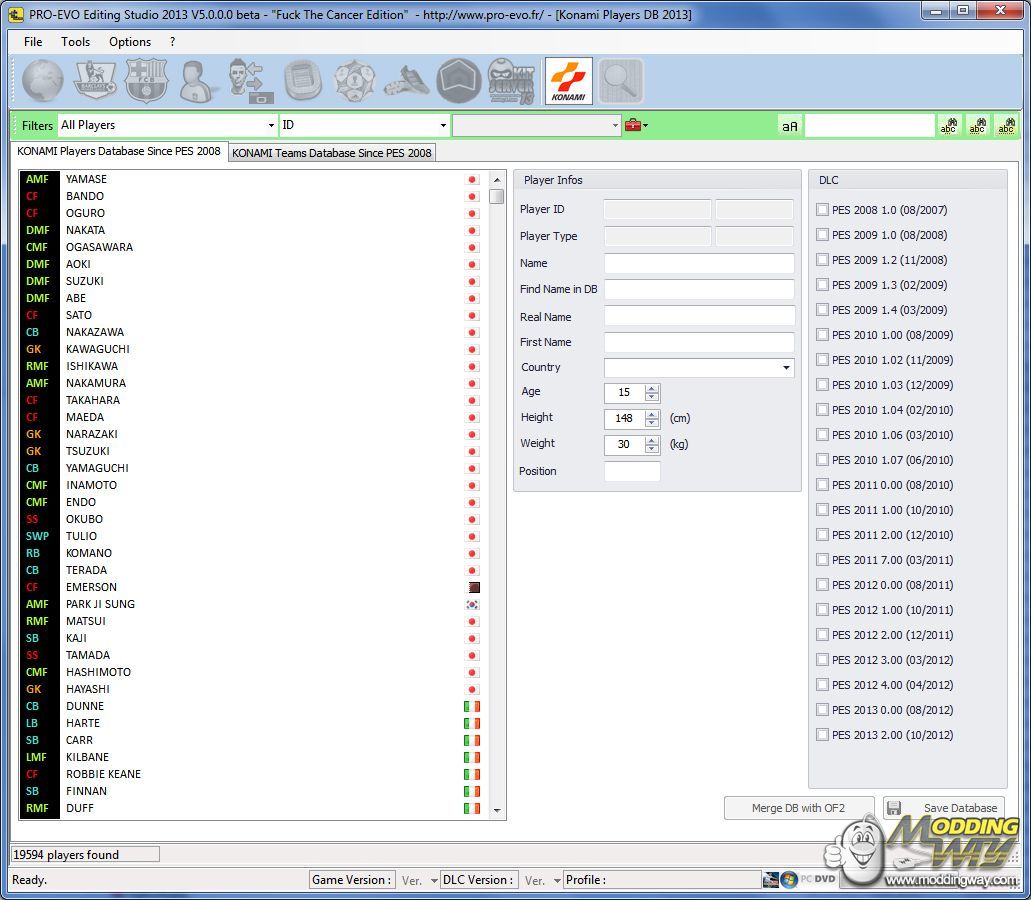Select the football boots icon
This screenshot has width=1031, height=900.
407,81
